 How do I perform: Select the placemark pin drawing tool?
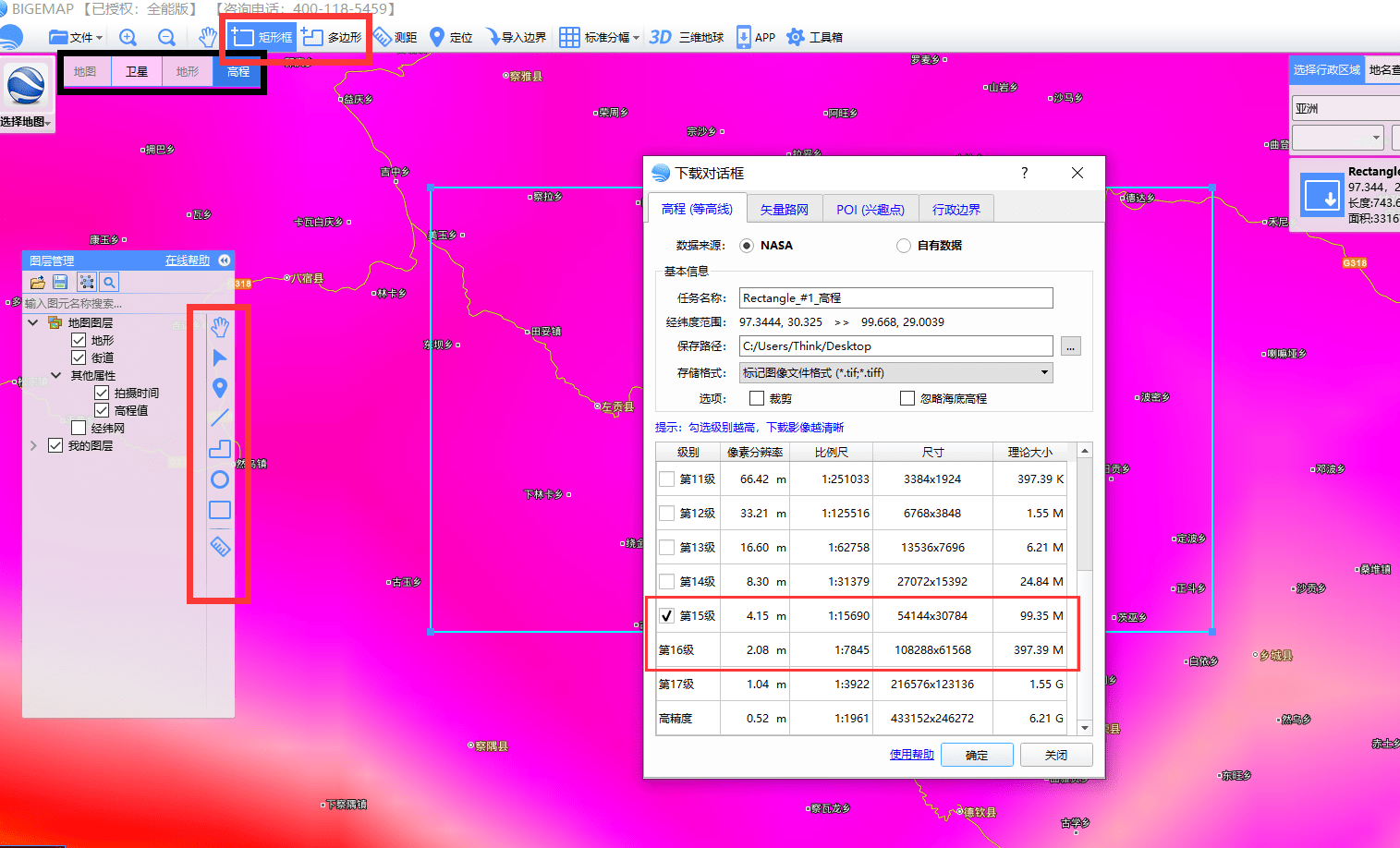(220, 388)
